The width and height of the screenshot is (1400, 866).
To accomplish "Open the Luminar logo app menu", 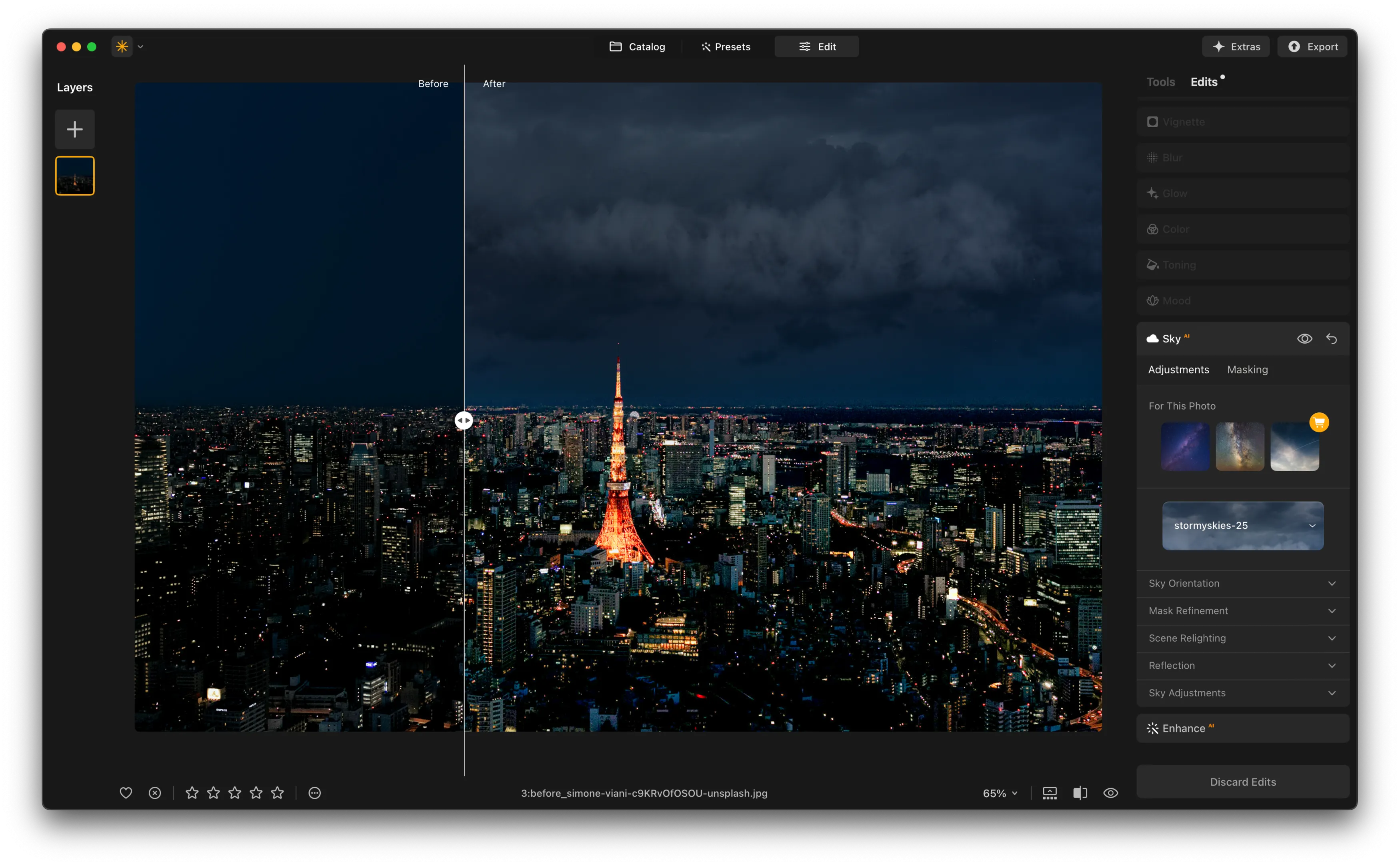I will [x=122, y=46].
